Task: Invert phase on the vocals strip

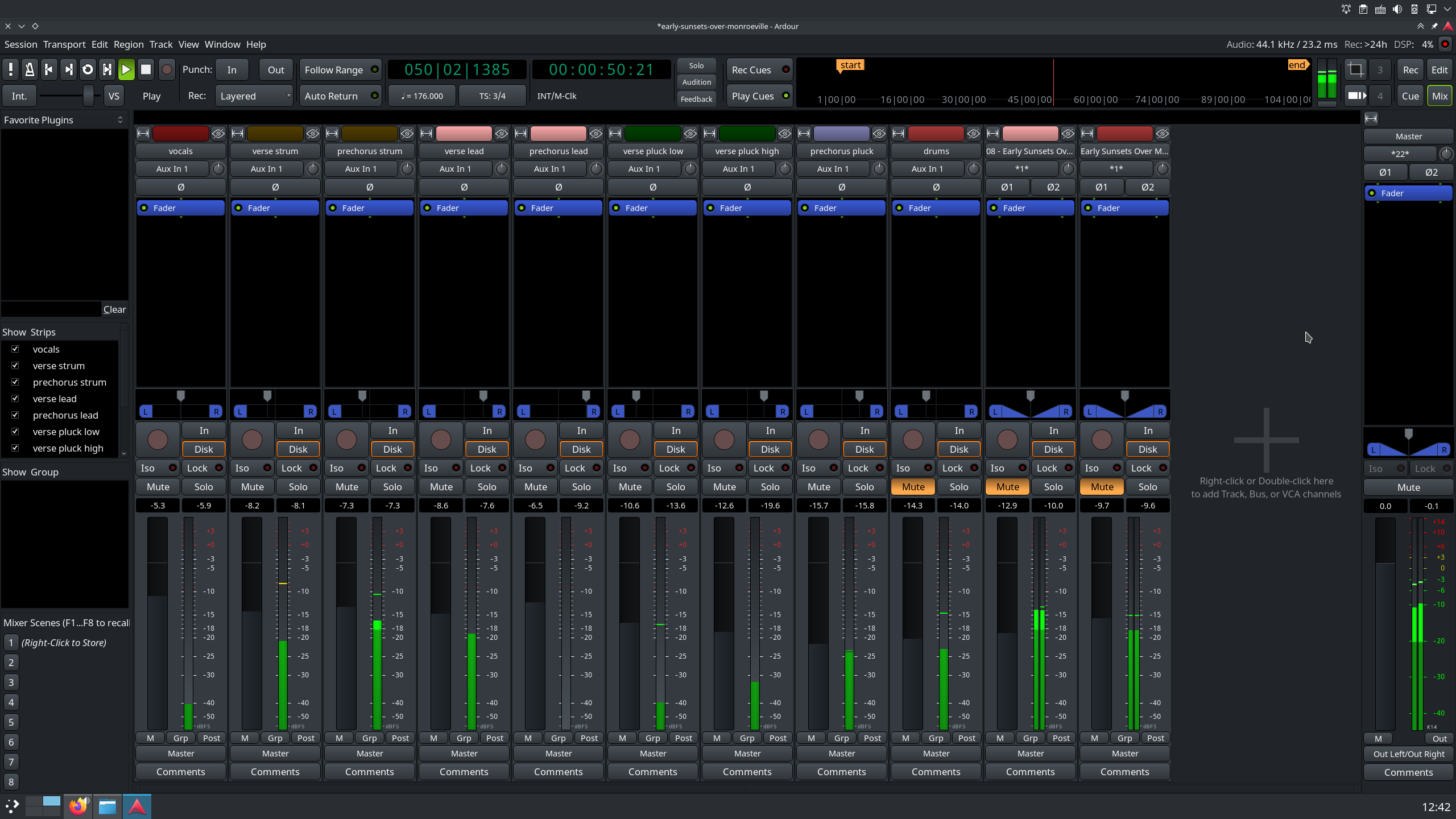Action: [x=181, y=187]
